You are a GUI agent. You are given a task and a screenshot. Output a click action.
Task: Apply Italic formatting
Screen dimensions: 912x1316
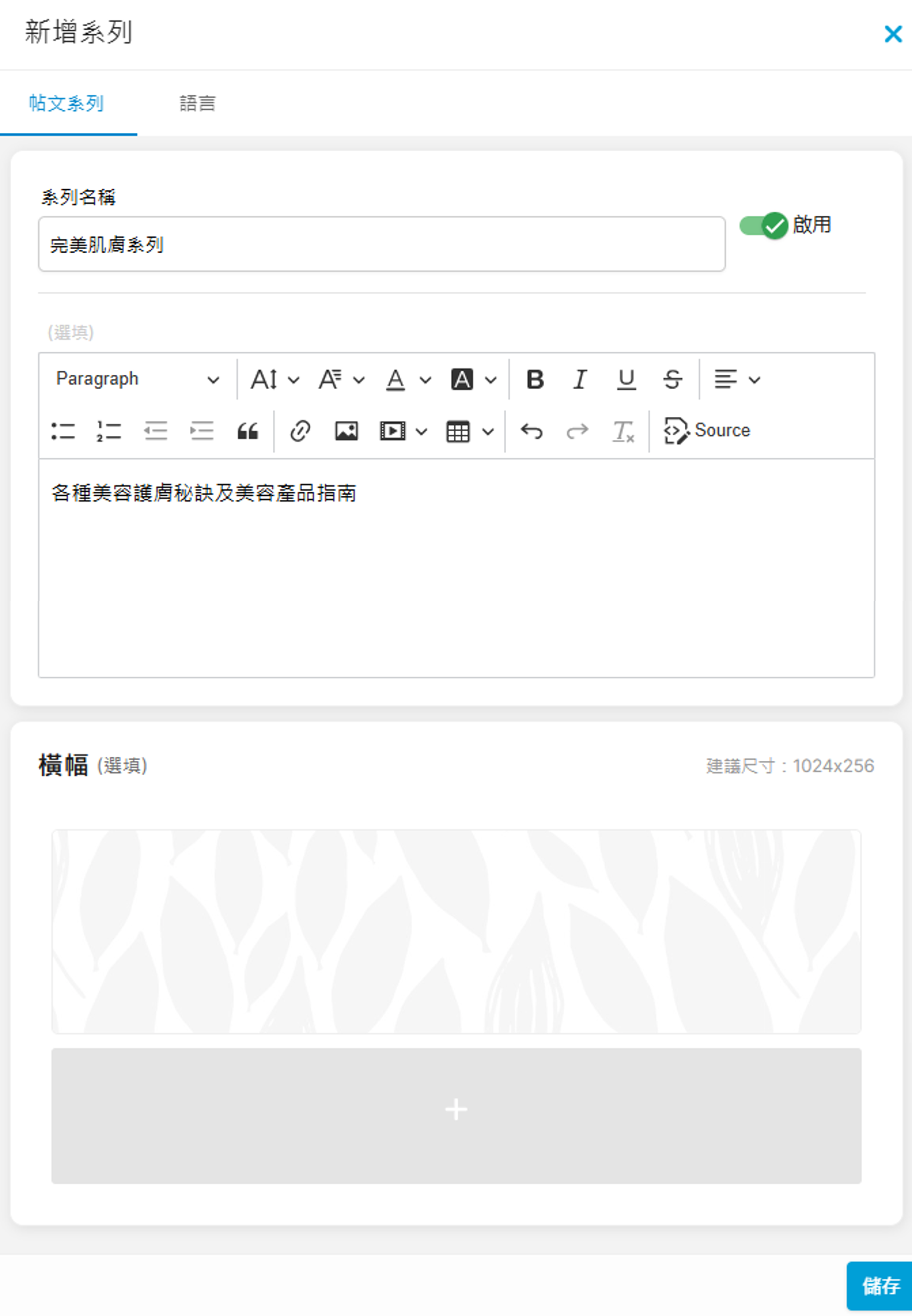tap(580, 379)
